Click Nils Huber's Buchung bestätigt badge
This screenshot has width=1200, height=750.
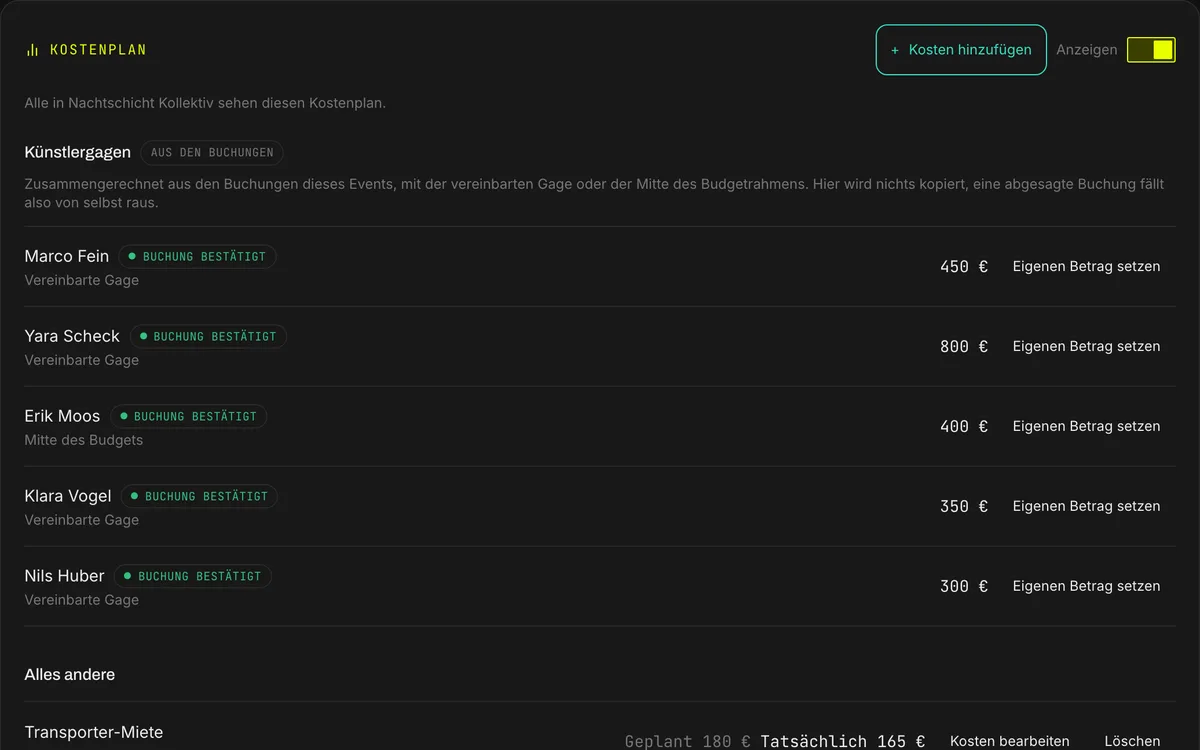point(193,577)
